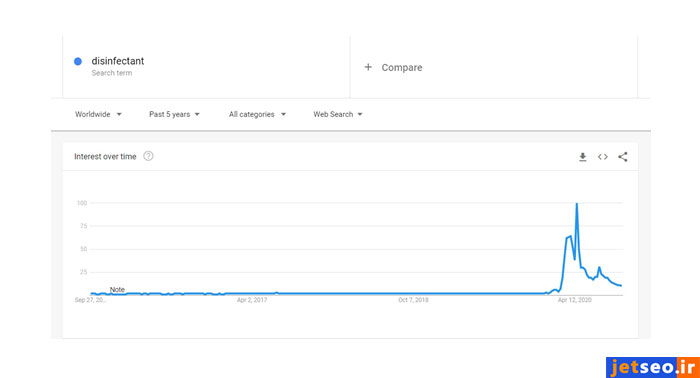Share the interest over time chart
The width and height of the screenshot is (700, 378).
tap(623, 157)
